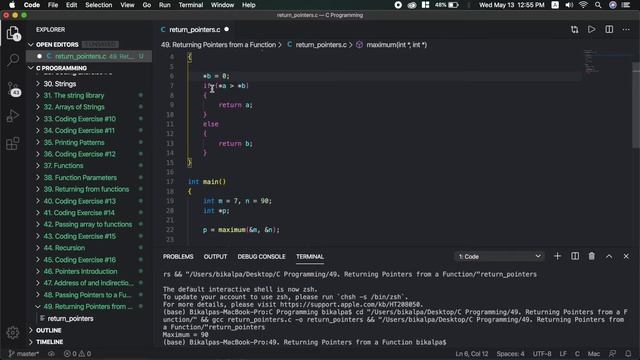Close the terminal panel
The image size is (640, 360).
(626, 256)
